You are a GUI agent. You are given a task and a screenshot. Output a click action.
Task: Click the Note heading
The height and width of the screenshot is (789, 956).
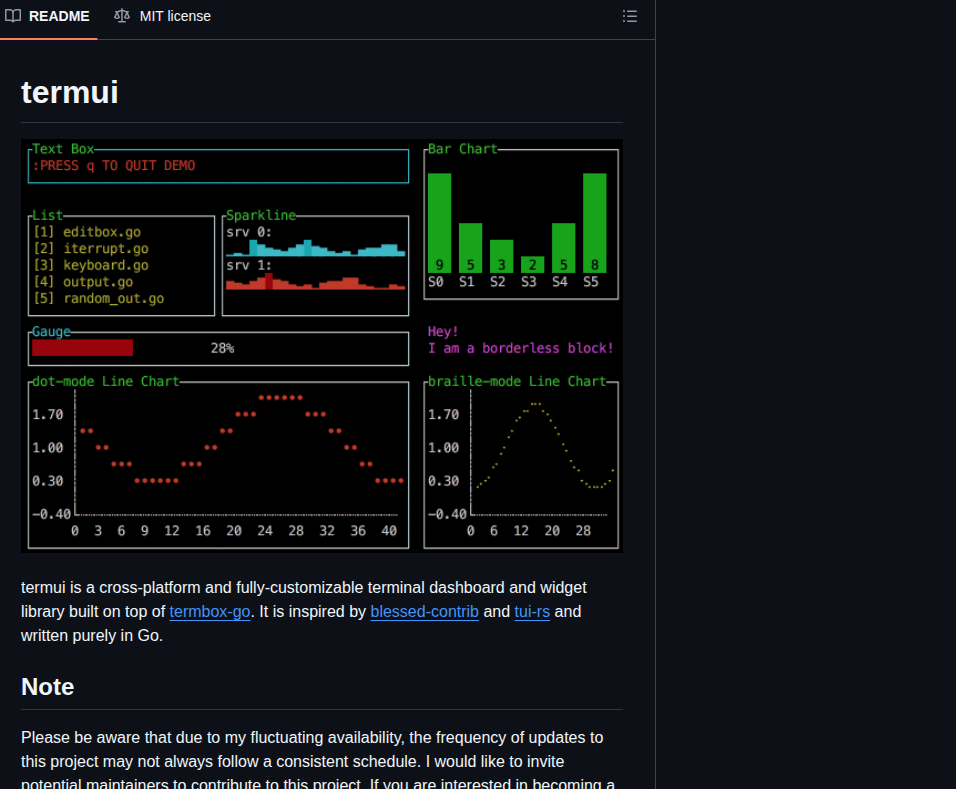[48, 687]
